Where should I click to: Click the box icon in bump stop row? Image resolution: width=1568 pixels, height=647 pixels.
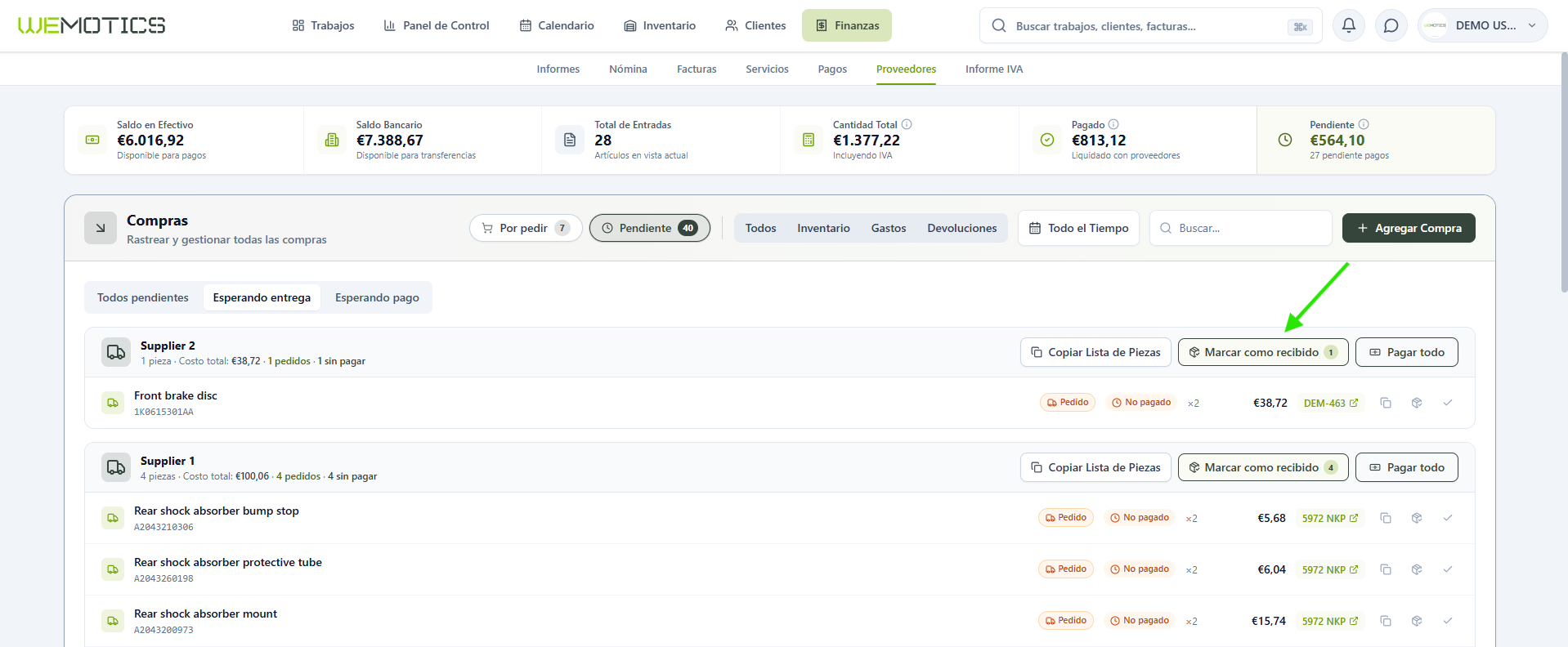point(1417,518)
